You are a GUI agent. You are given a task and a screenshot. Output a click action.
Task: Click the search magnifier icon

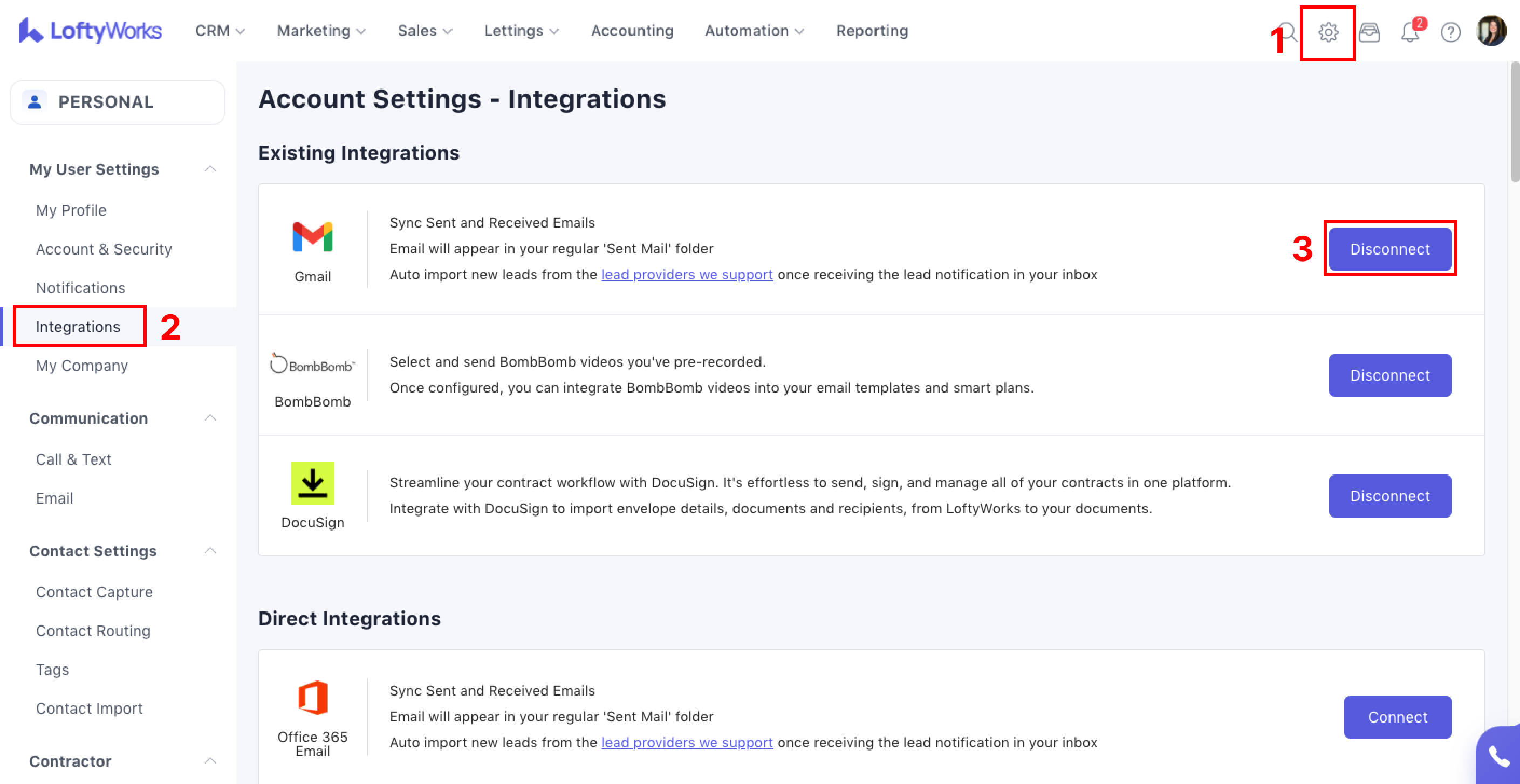(x=1289, y=32)
